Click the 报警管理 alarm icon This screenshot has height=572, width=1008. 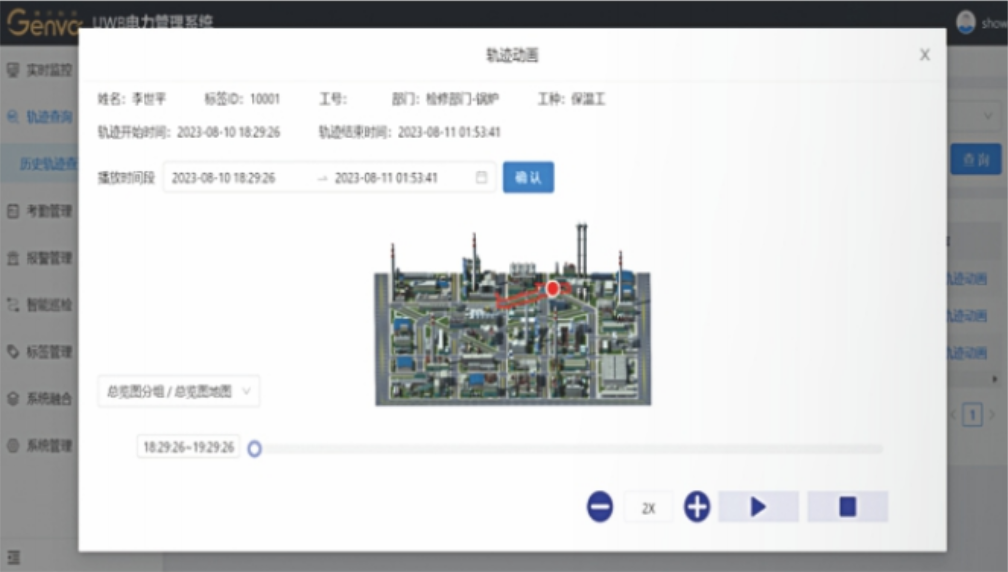(x=13, y=258)
